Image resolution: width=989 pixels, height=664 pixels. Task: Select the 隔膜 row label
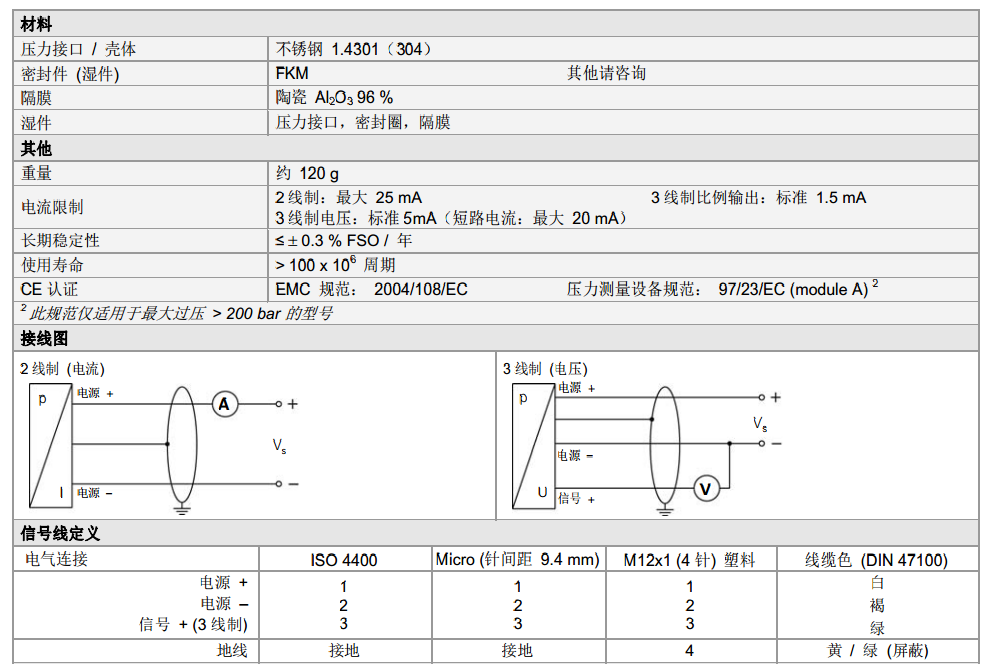[36, 98]
